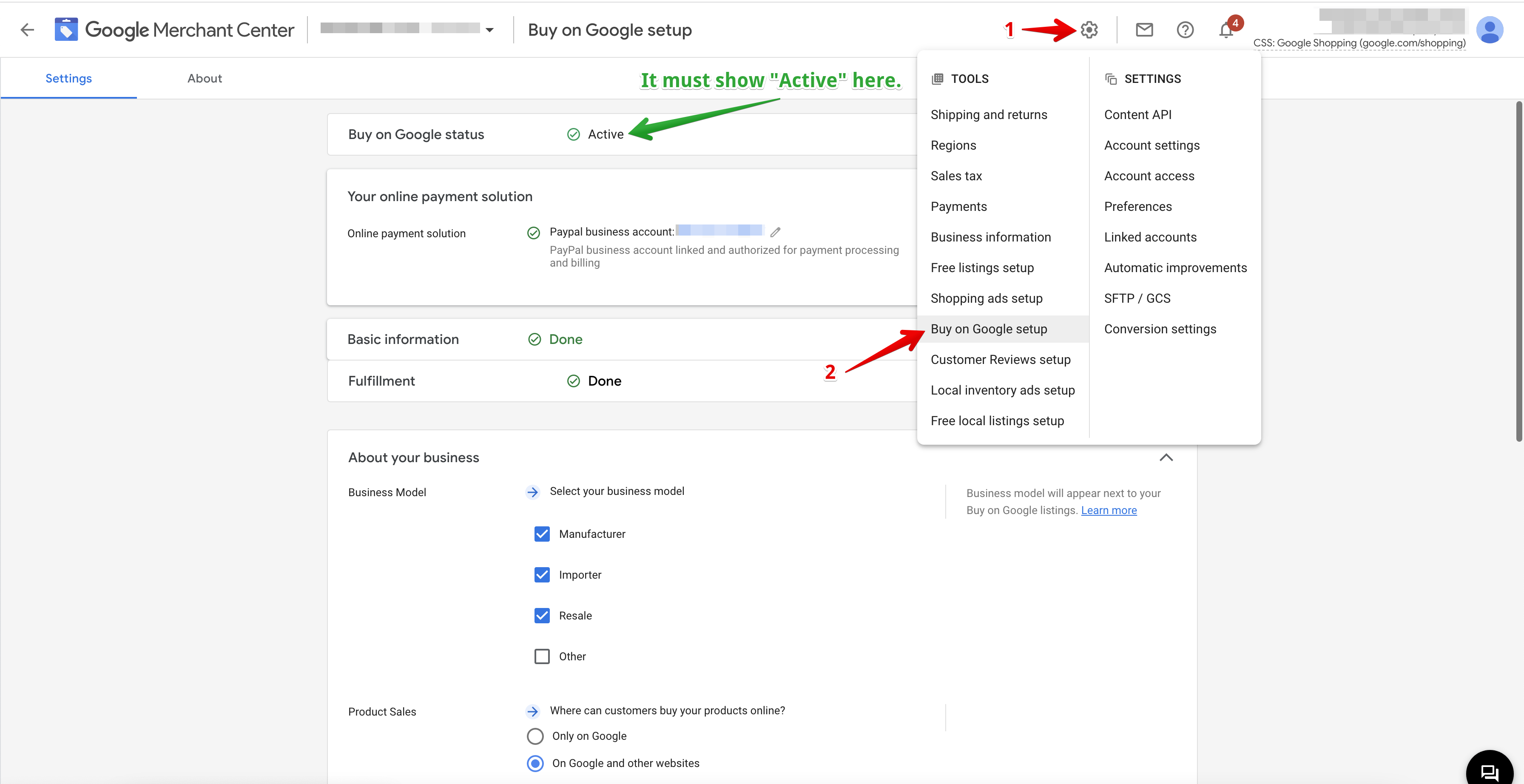
Task: Edit the Paypal business account pencil
Action: (x=775, y=232)
